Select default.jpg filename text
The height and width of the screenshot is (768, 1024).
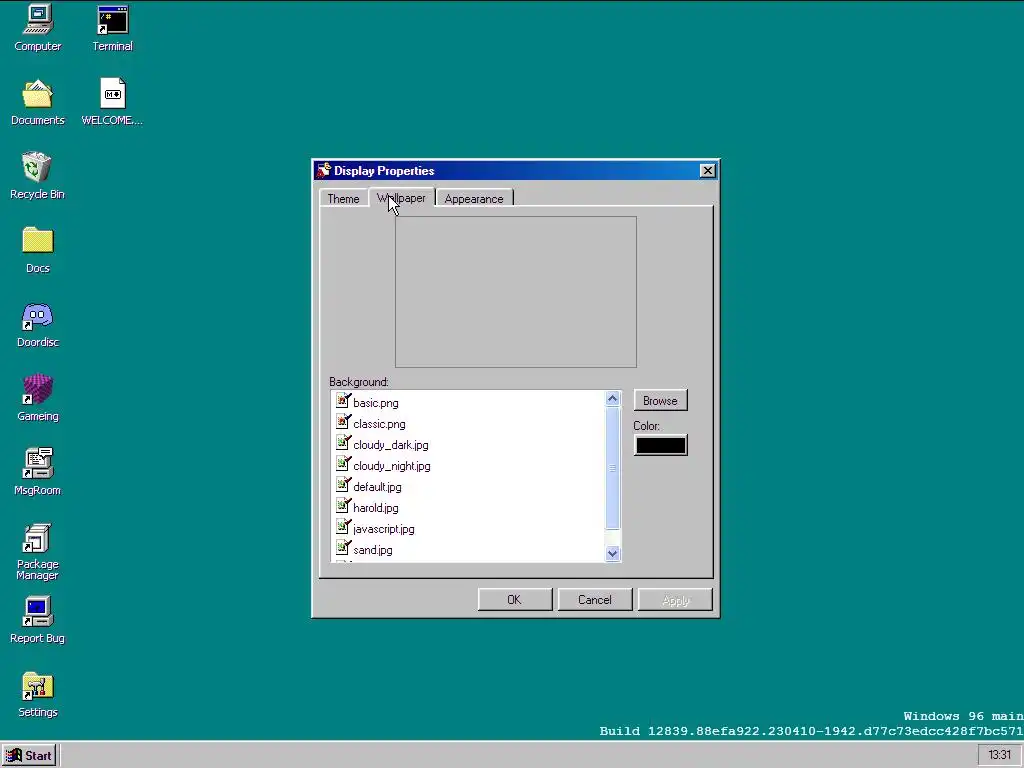pyautogui.click(x=377, y=487)
